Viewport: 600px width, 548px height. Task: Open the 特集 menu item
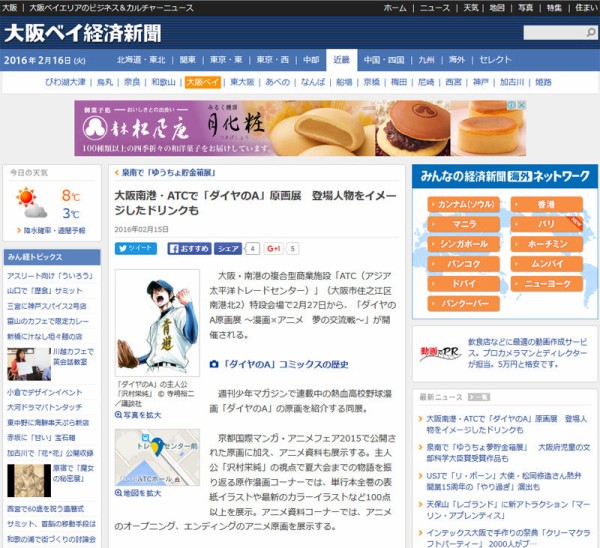coord(554,8)
